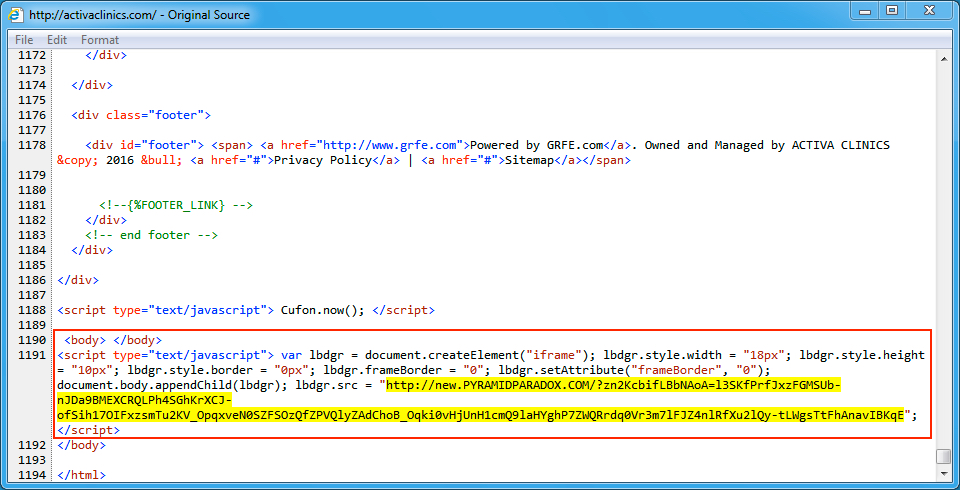Click the "Powered by GRFE.com" text
Viewport: 960px width, 490px height.
537,145
